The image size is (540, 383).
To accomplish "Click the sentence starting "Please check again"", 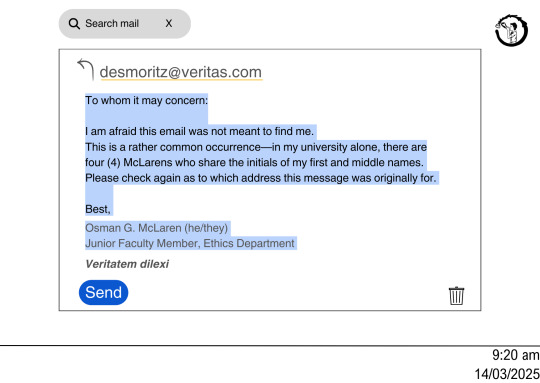I will click(261, 178).
